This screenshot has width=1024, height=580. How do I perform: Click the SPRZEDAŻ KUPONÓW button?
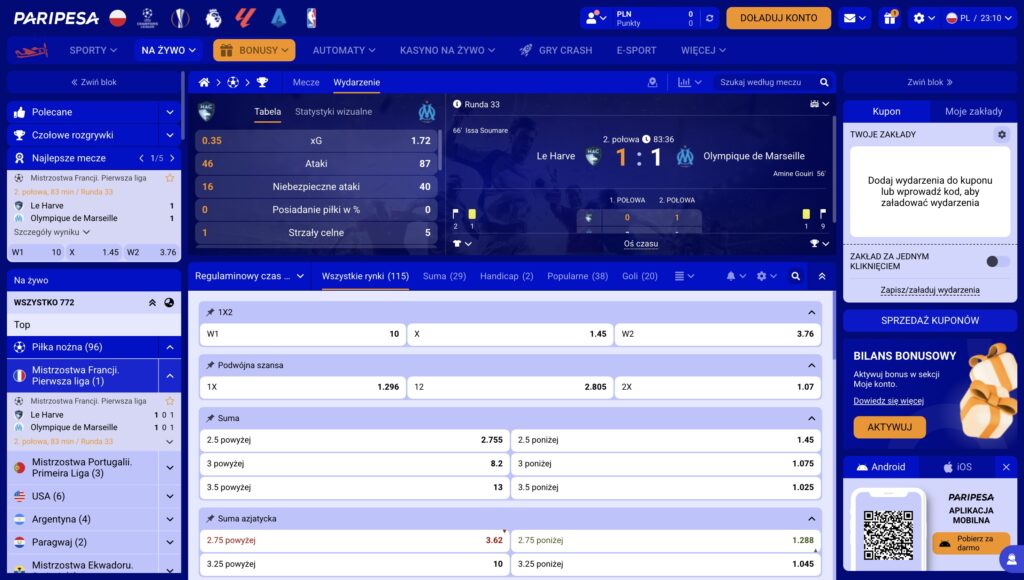tap(929, 321)
